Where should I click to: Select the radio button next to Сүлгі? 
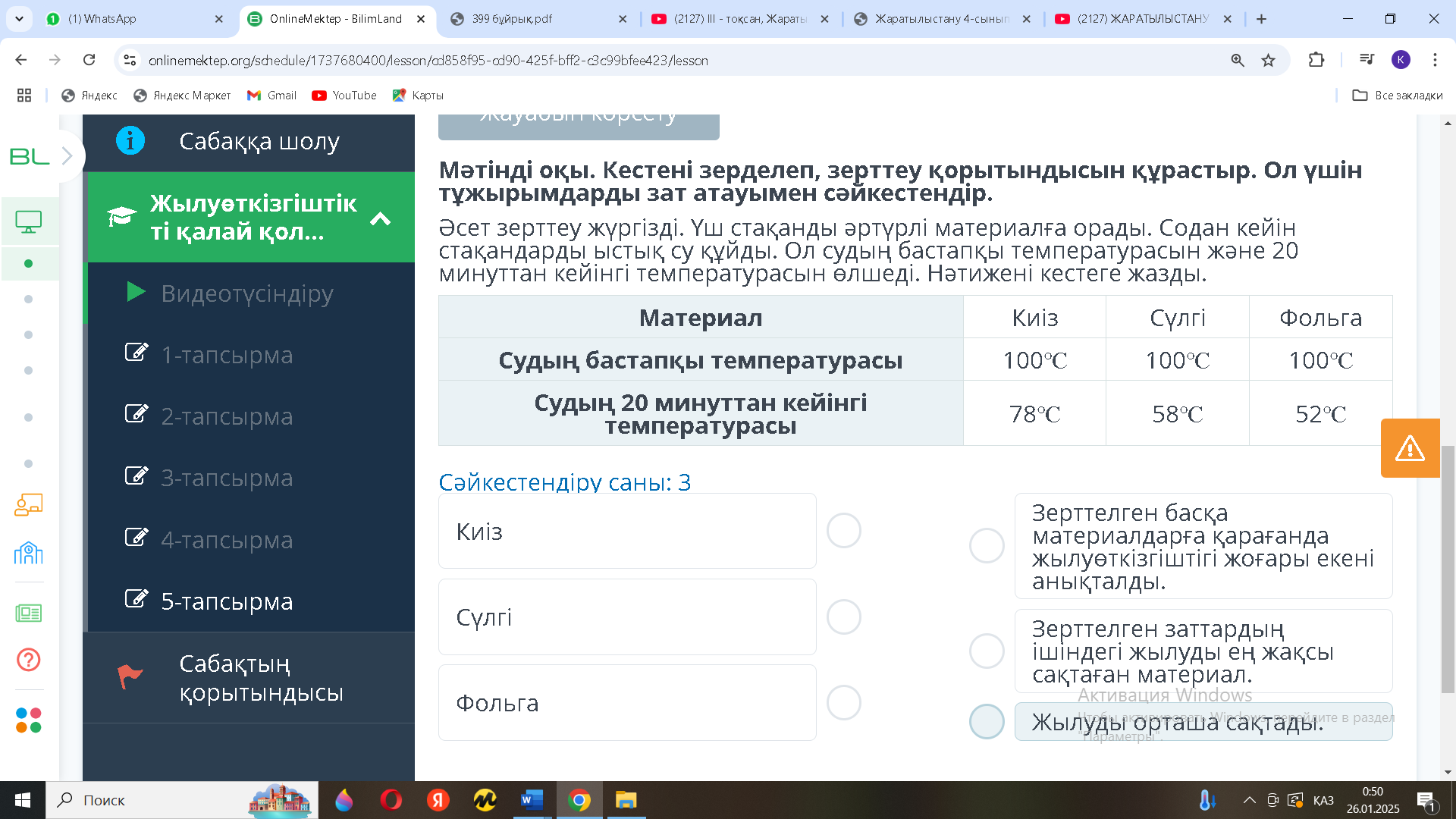click(843, 617)
